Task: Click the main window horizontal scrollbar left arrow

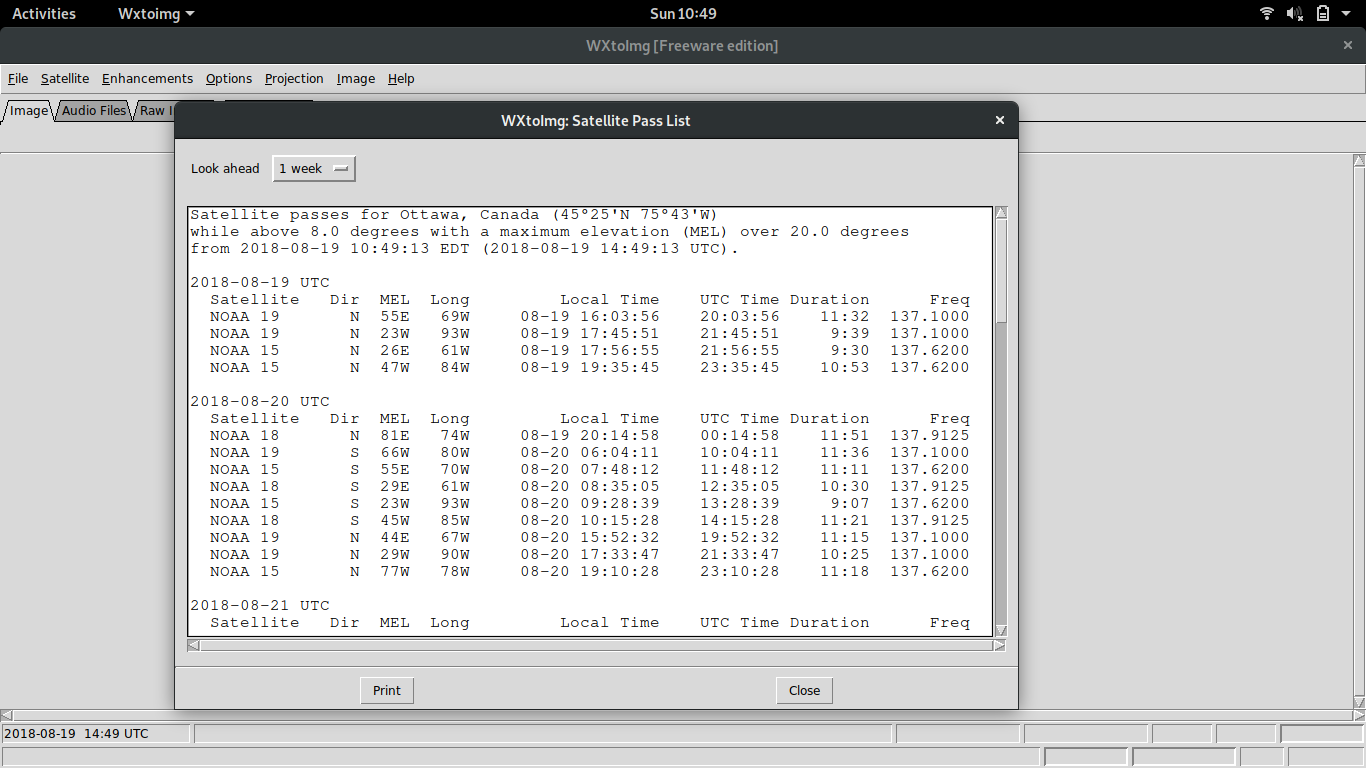Action: coord(6,715)
